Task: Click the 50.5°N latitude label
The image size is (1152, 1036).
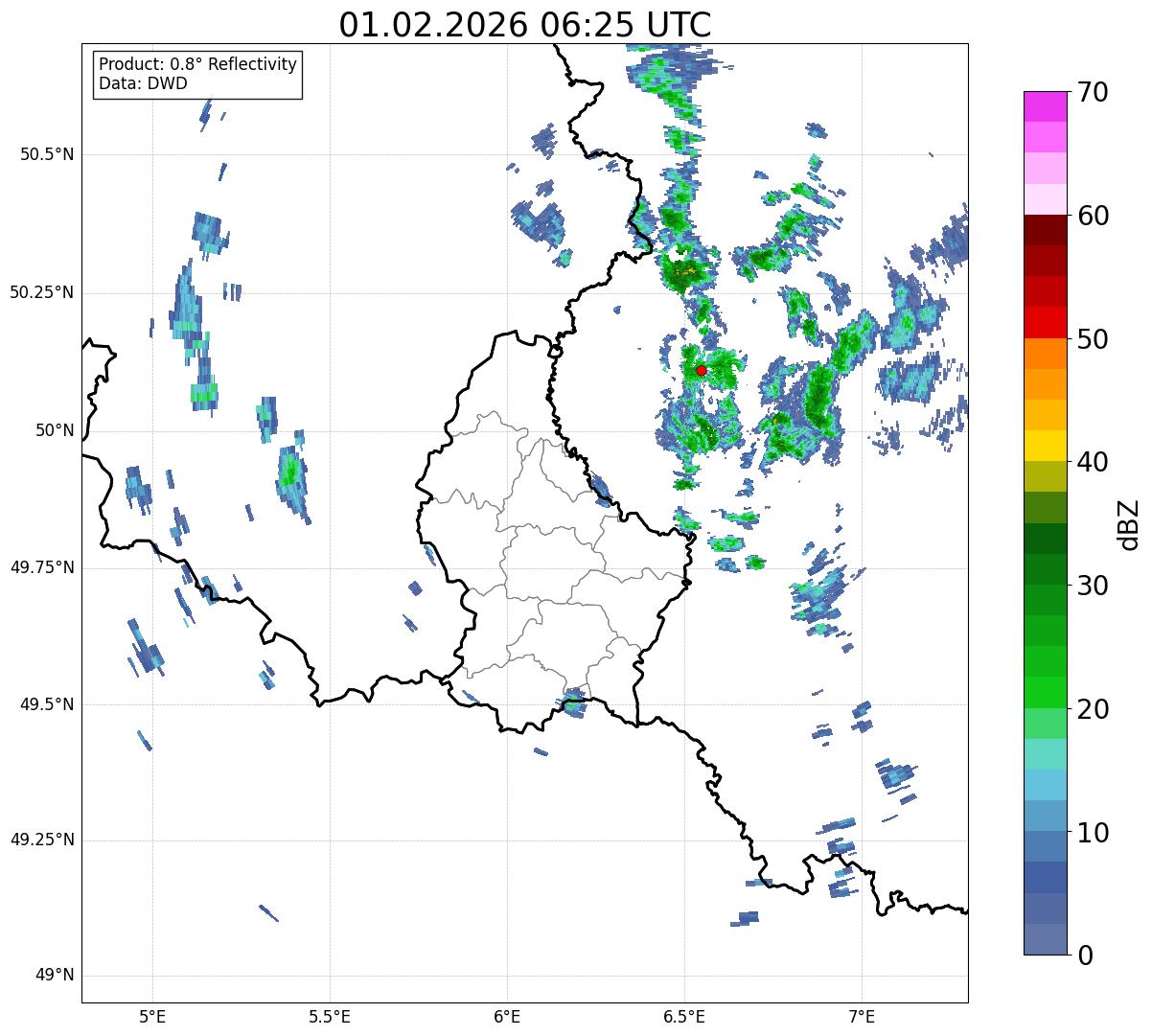Action: pyautogui.click(x=47, y=154)
